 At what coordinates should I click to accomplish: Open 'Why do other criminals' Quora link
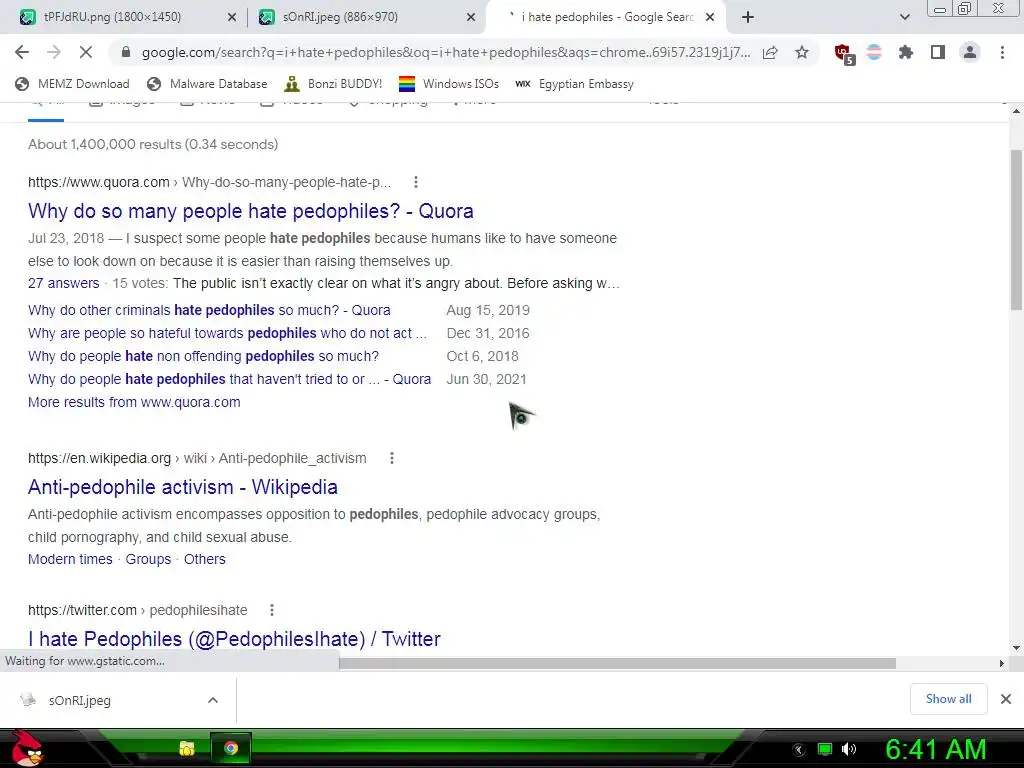209,310
